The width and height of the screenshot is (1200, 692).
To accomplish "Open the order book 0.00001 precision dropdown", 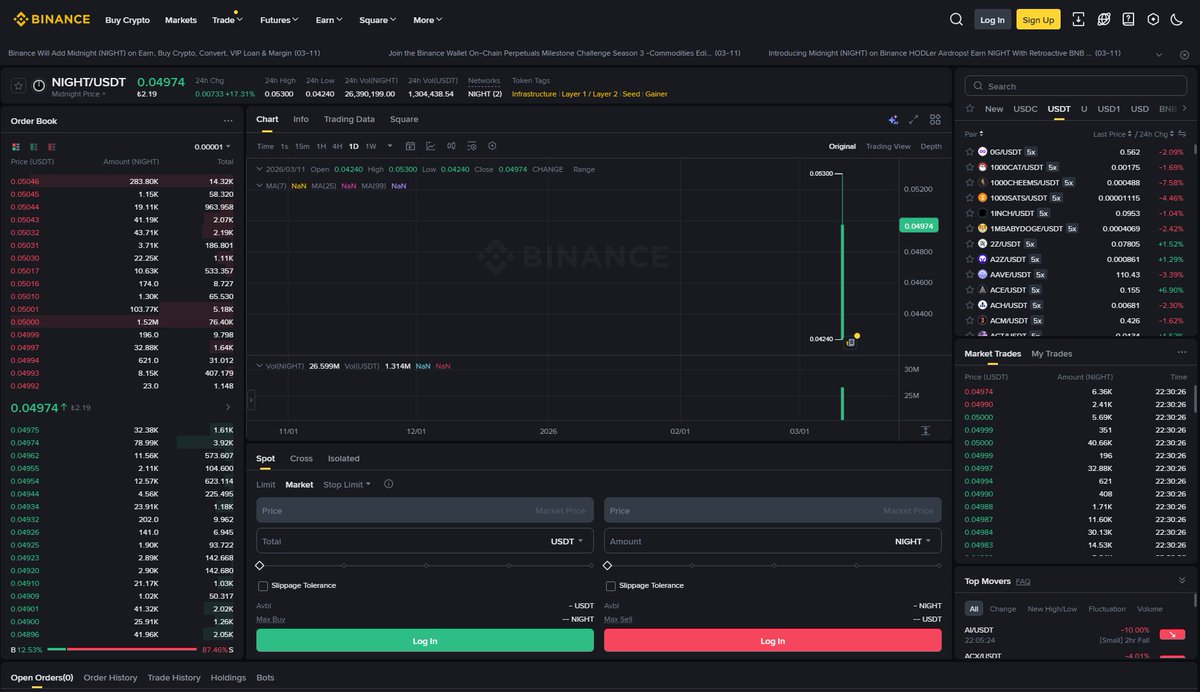I will (x=214, y=147).
